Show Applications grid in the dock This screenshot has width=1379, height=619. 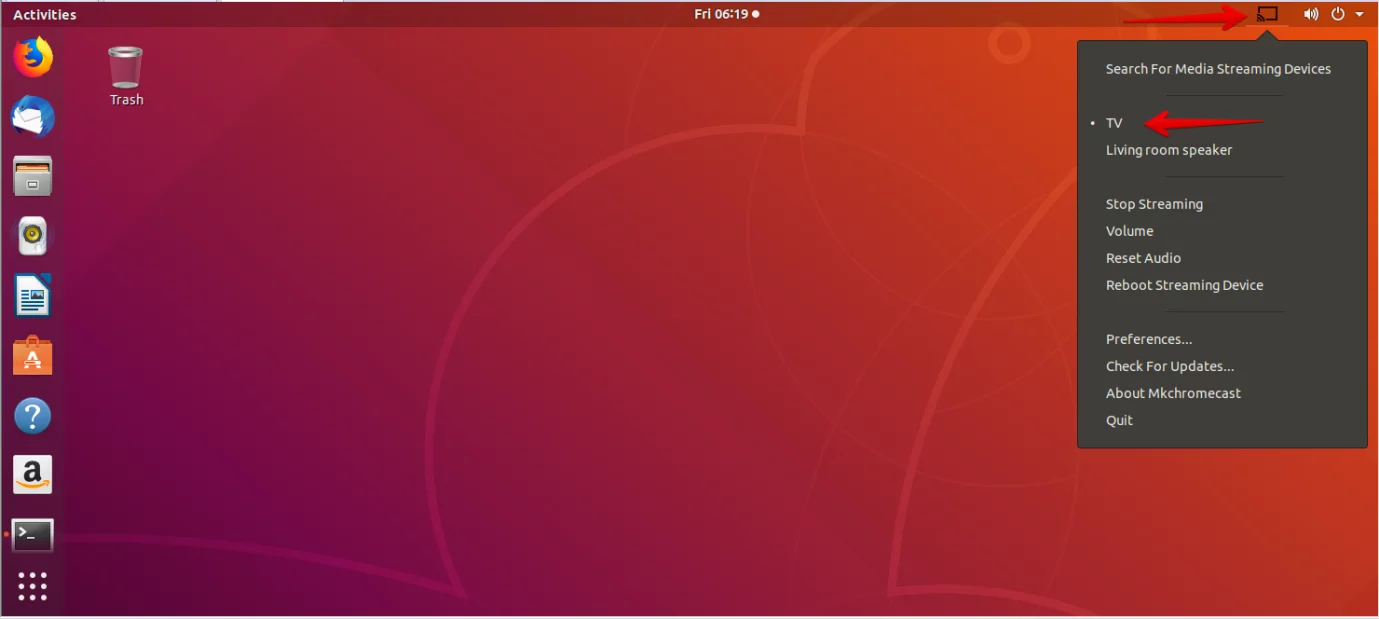(x=32, y=587)
